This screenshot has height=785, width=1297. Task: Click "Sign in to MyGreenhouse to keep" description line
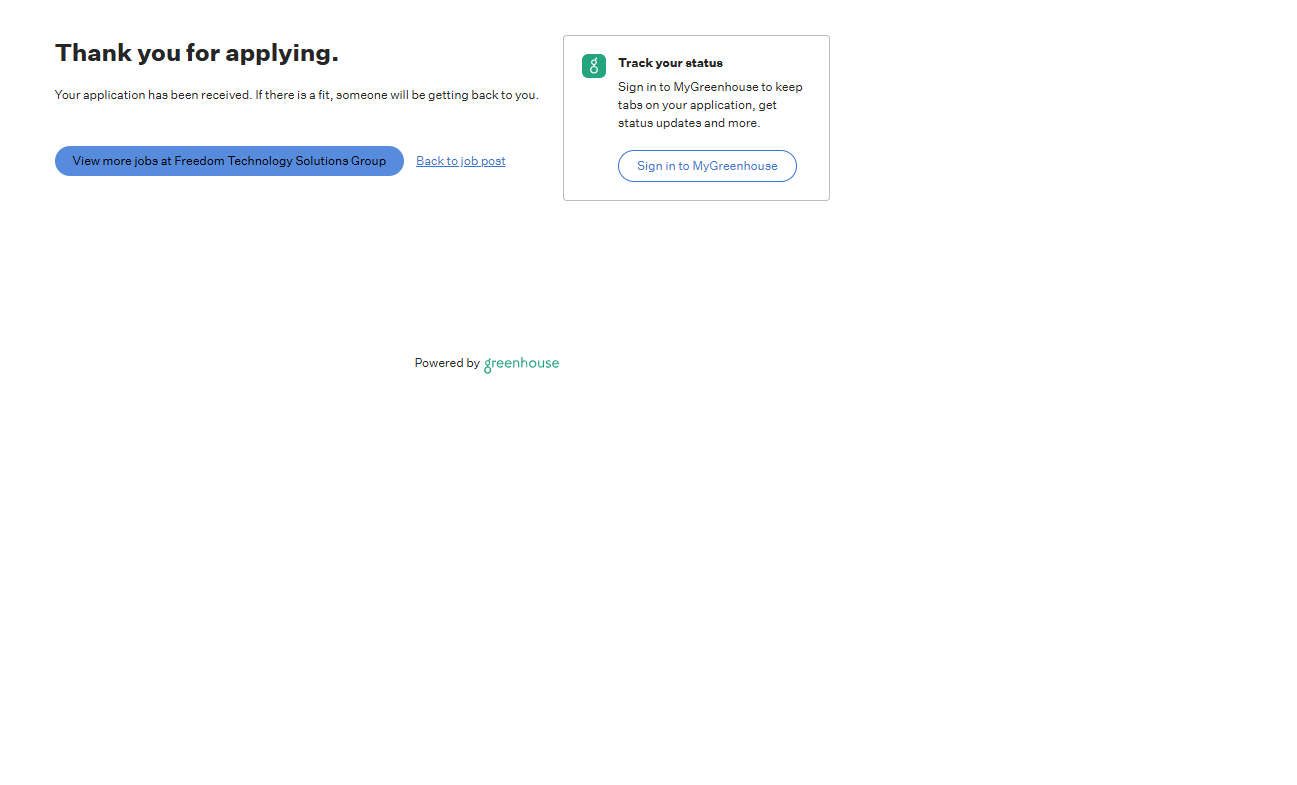[x=710, y=87]
